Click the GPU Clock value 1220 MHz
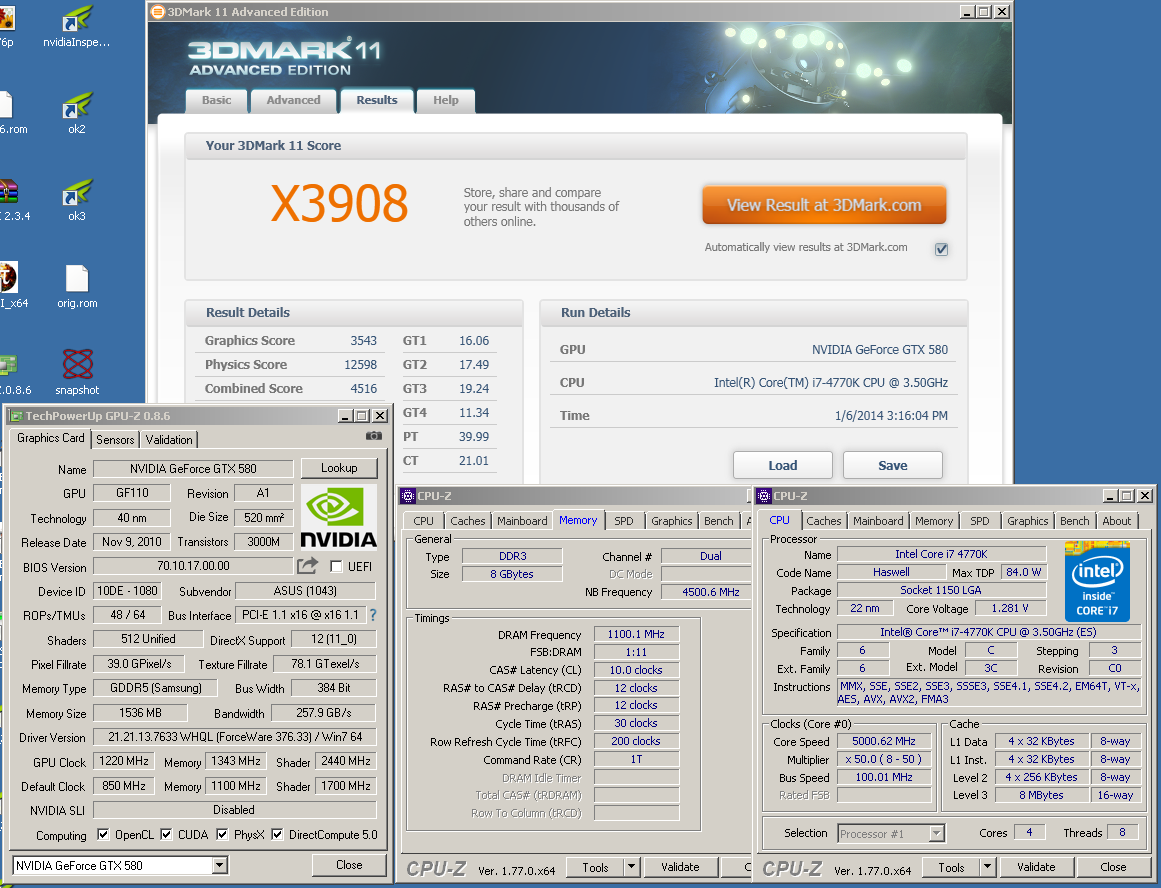Image resolution: width=1161 pixels, height=888 pixels. pos(124,761)
